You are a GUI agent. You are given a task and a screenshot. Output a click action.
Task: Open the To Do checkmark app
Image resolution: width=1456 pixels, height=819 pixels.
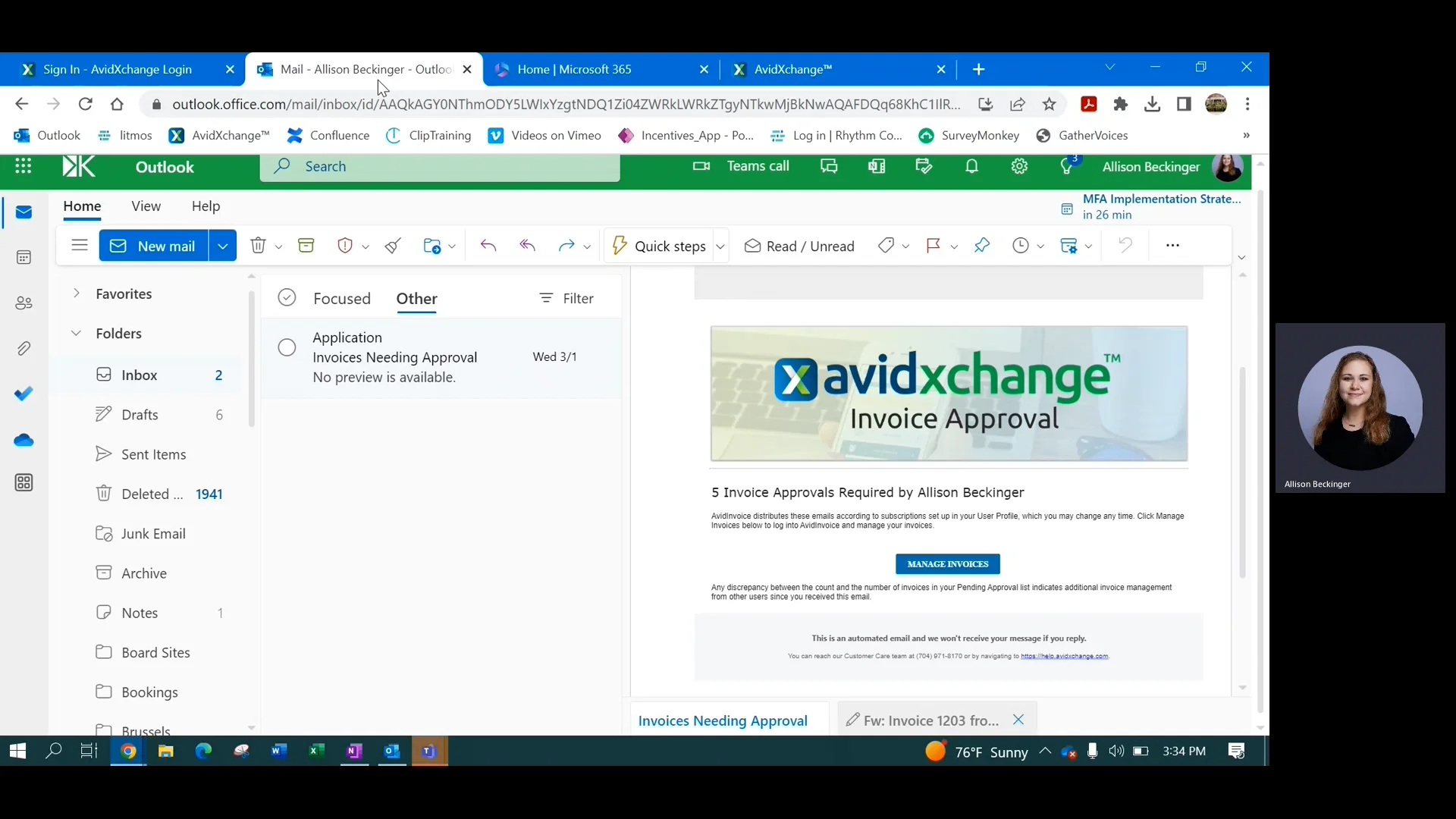(x=24, y=394)
